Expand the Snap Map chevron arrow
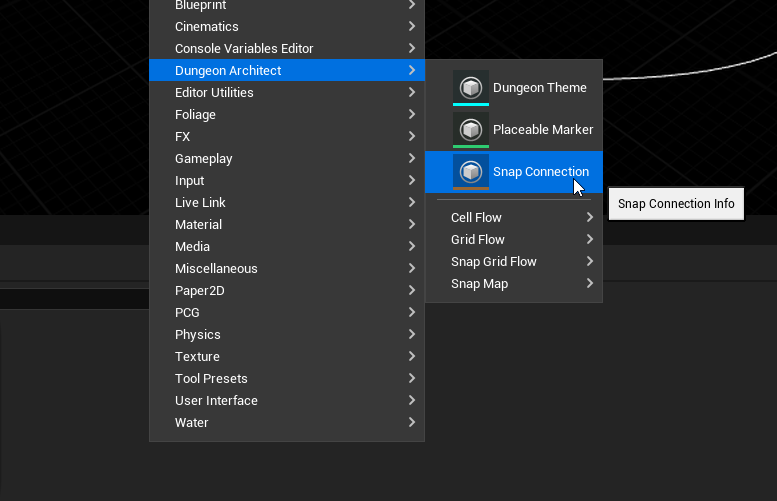Image resolution: width=777 pixels, height=501 pixels. (x=590, y=283)
